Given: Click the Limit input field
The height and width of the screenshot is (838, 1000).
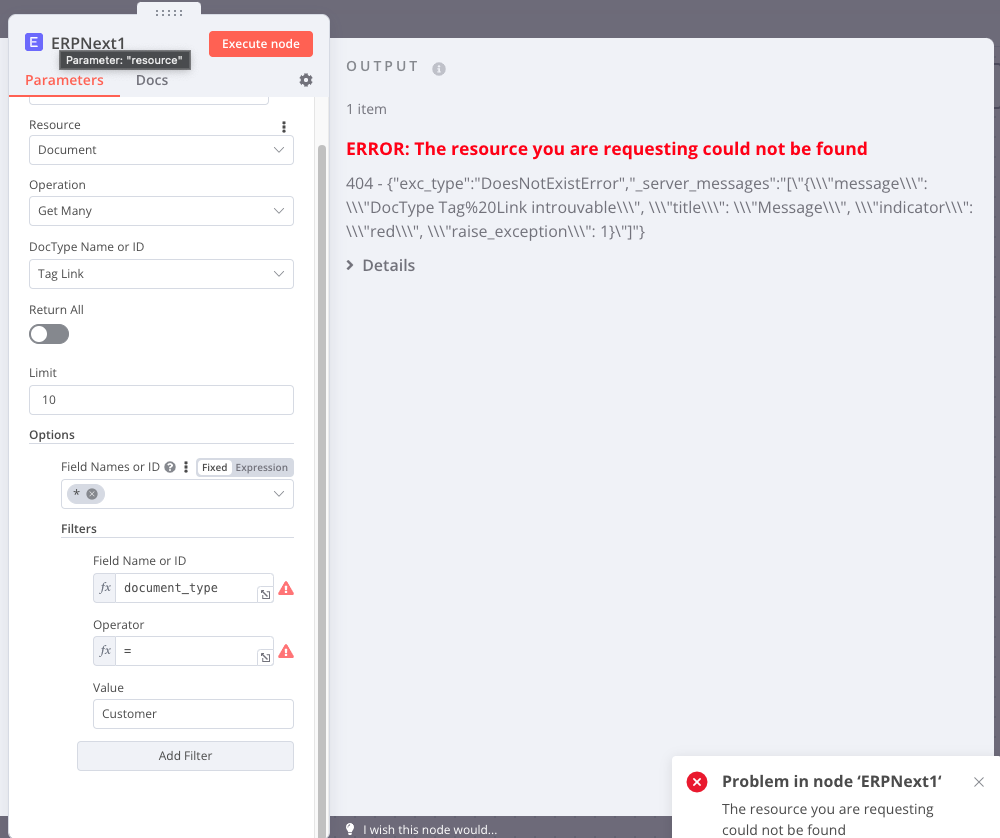Looking at the screenshot, I should 161,400.
